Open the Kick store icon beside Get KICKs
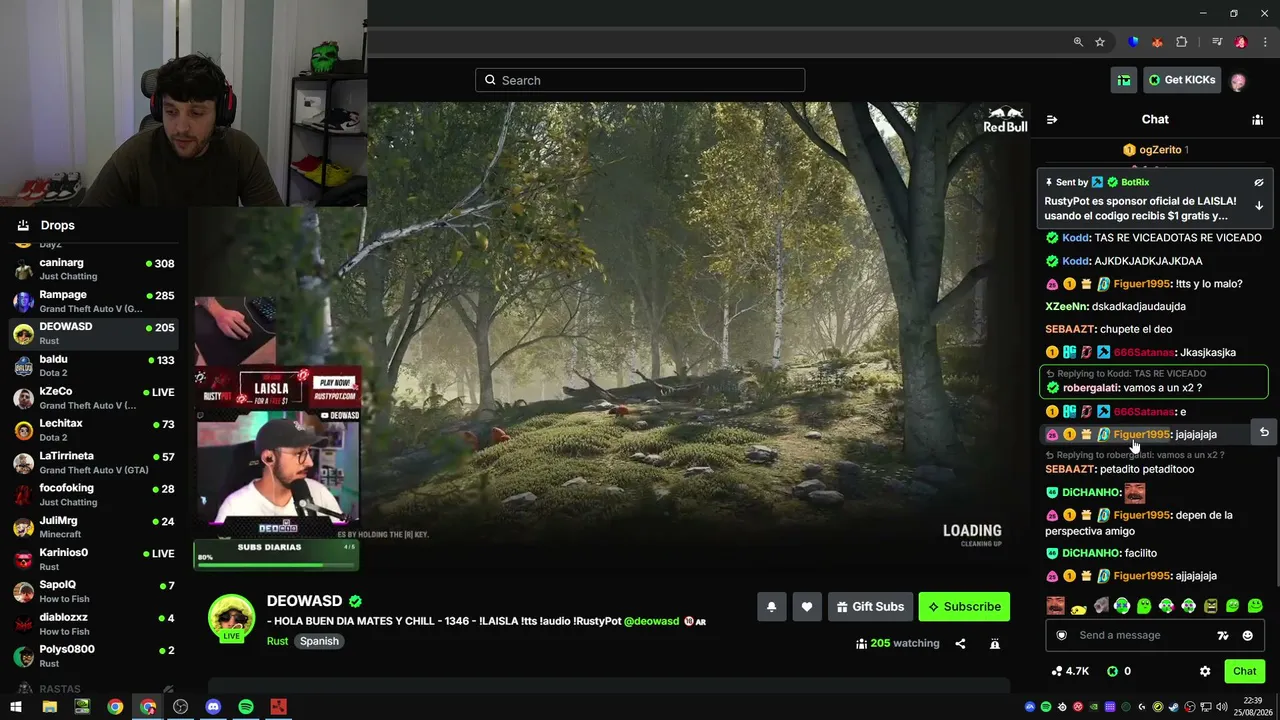The image size is (1280, 720). [1124, 80]
